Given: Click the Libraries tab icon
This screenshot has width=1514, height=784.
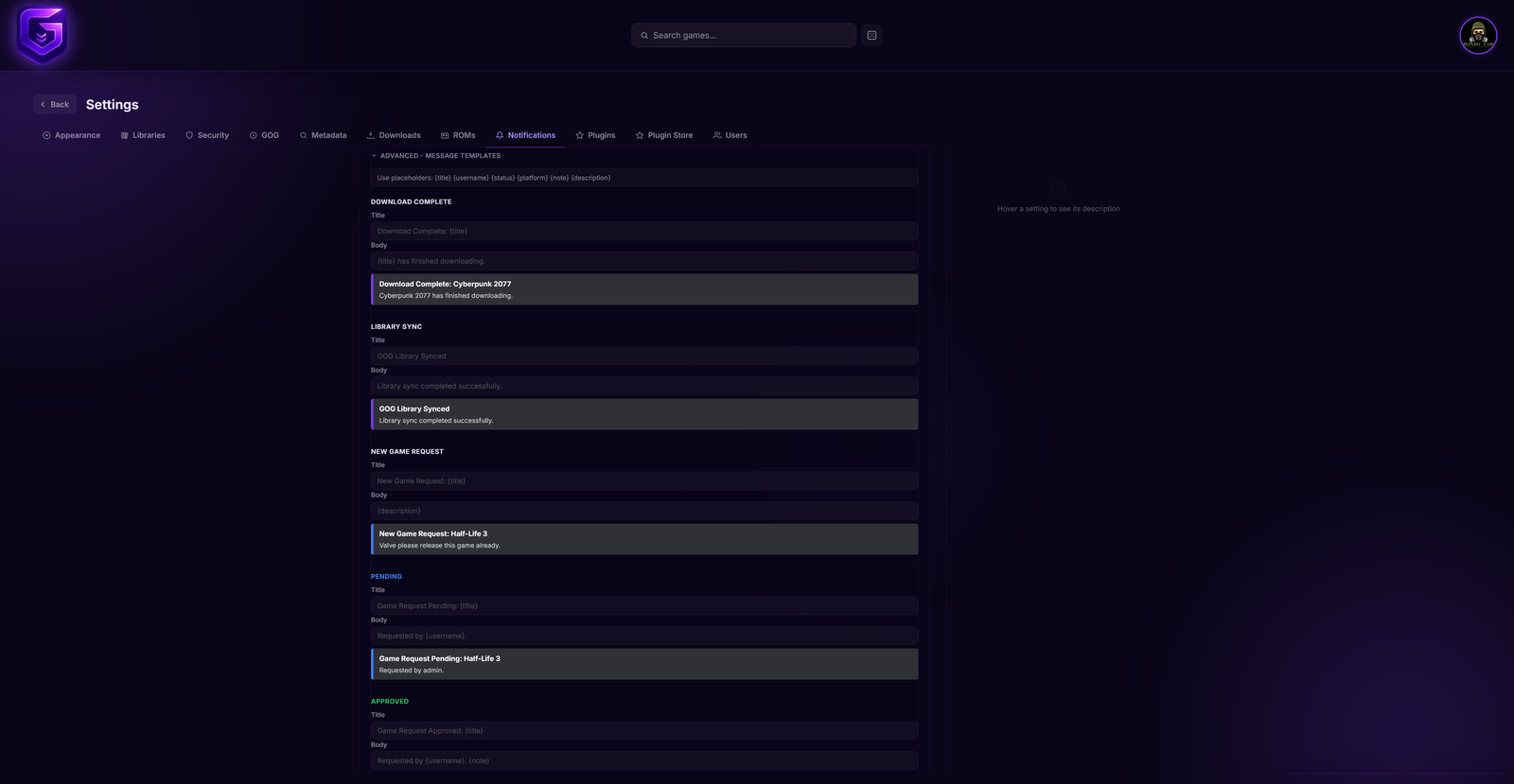Looking at the screenshot, I should (124, 135).
